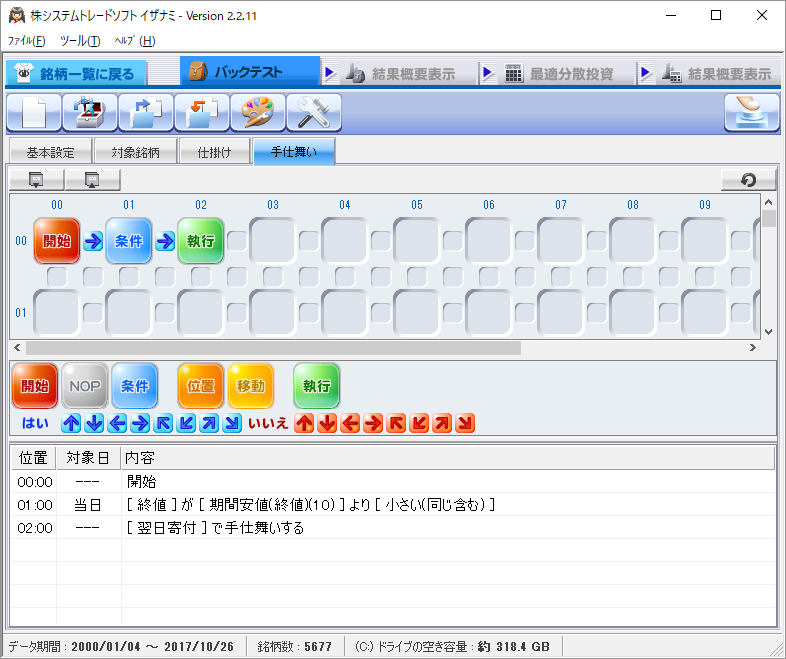Open the ツール(T) menu
The width and height of the screenshot is (786, 659).
(80, 41)
